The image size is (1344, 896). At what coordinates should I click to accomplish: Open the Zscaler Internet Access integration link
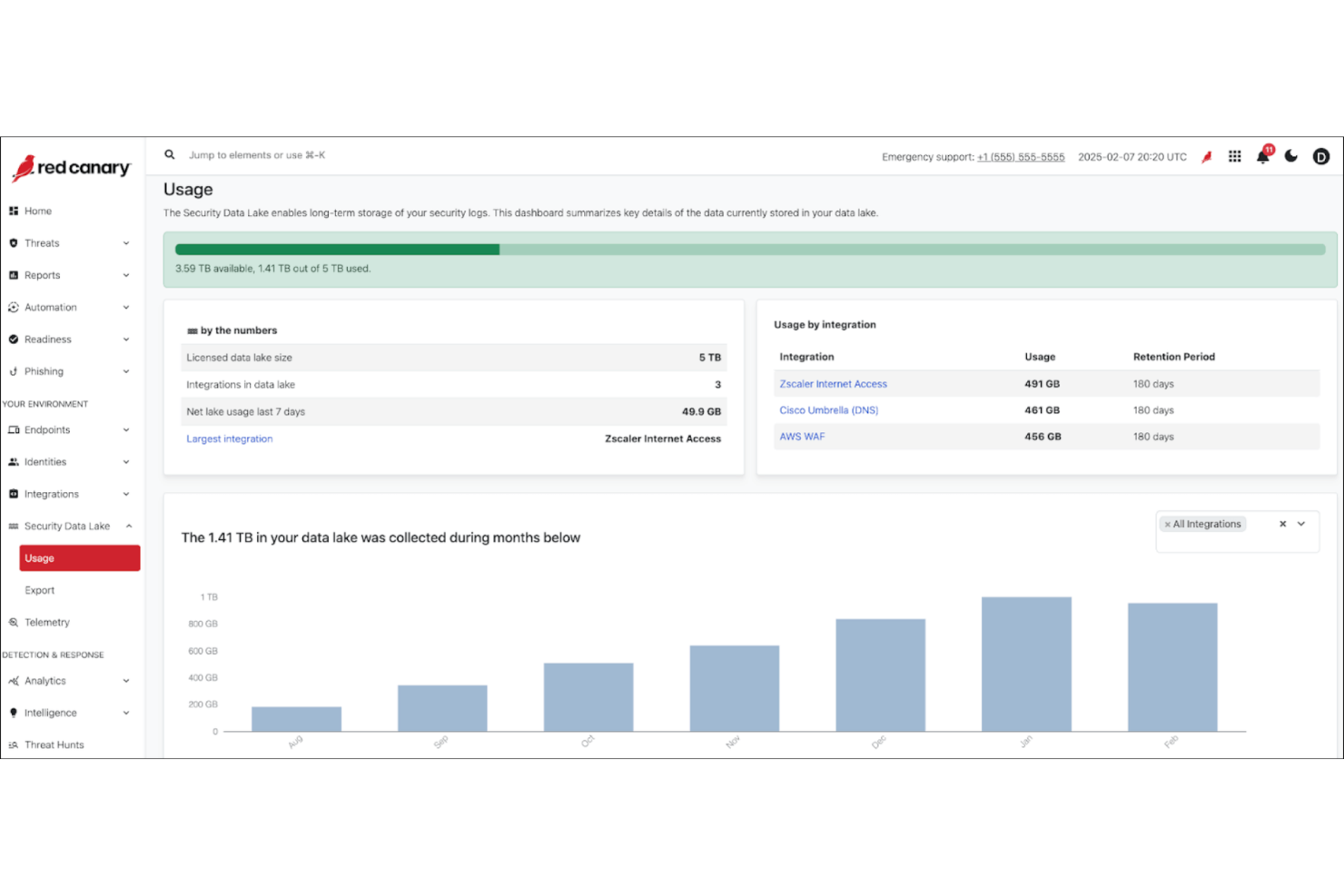pyautogui.click(x=833, y=383)
